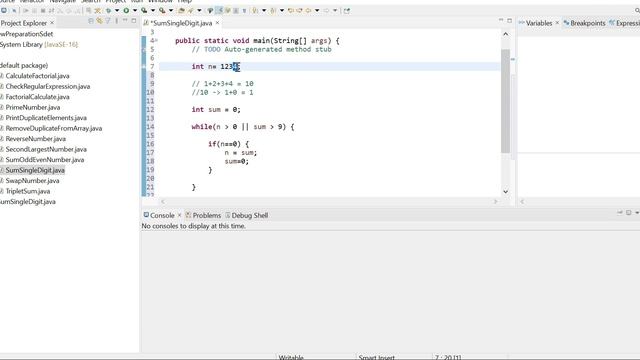Toggle Show Whitespace Characters in toolbar
Viewport: 640px width, 360px height.
click(x=244, y=11)
